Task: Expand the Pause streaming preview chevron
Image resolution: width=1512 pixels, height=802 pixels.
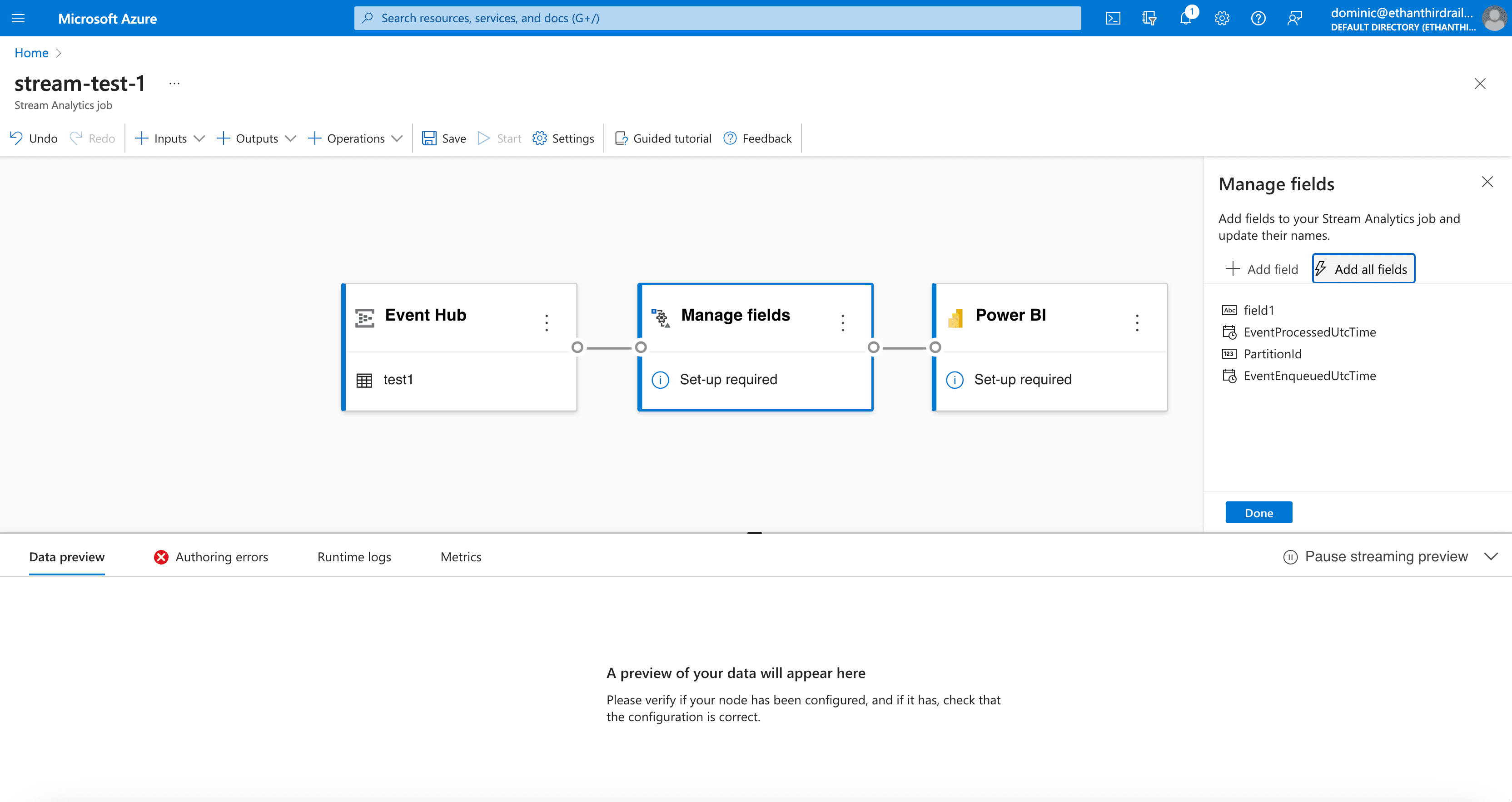Action: pos(1491,556)
